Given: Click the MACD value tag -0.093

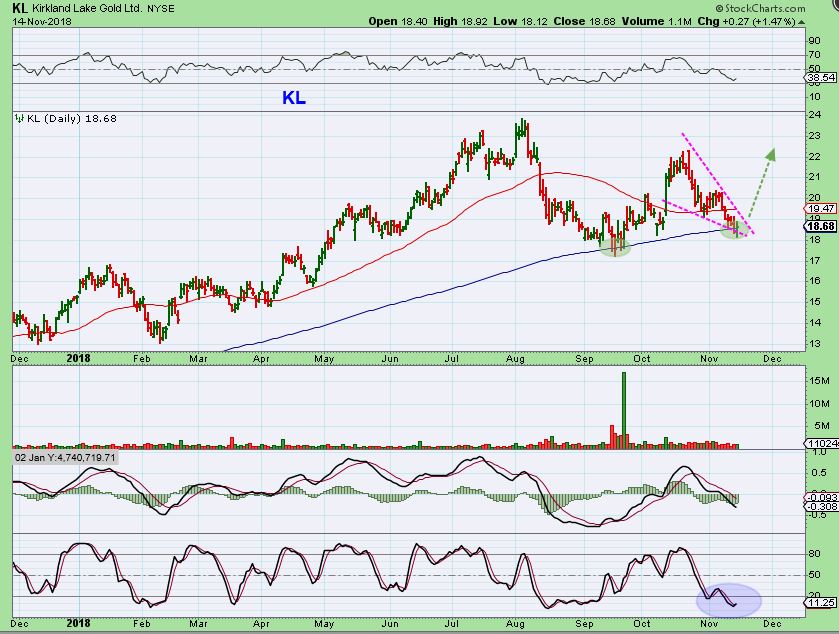Looking at the screenshot, I should pos(821,498).
